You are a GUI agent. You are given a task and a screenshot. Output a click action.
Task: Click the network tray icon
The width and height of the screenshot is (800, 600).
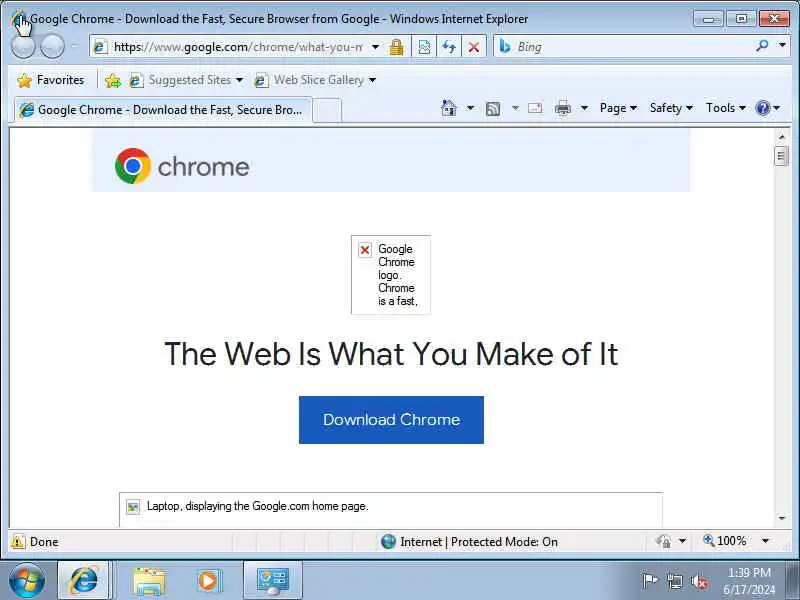(x=674, y=581)
